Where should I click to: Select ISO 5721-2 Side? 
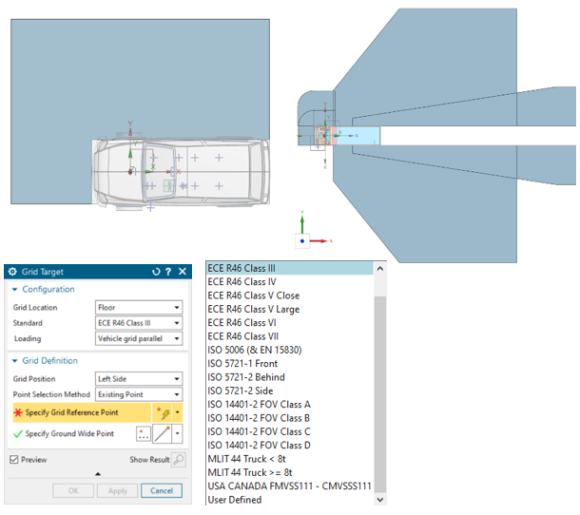point(290,391)
